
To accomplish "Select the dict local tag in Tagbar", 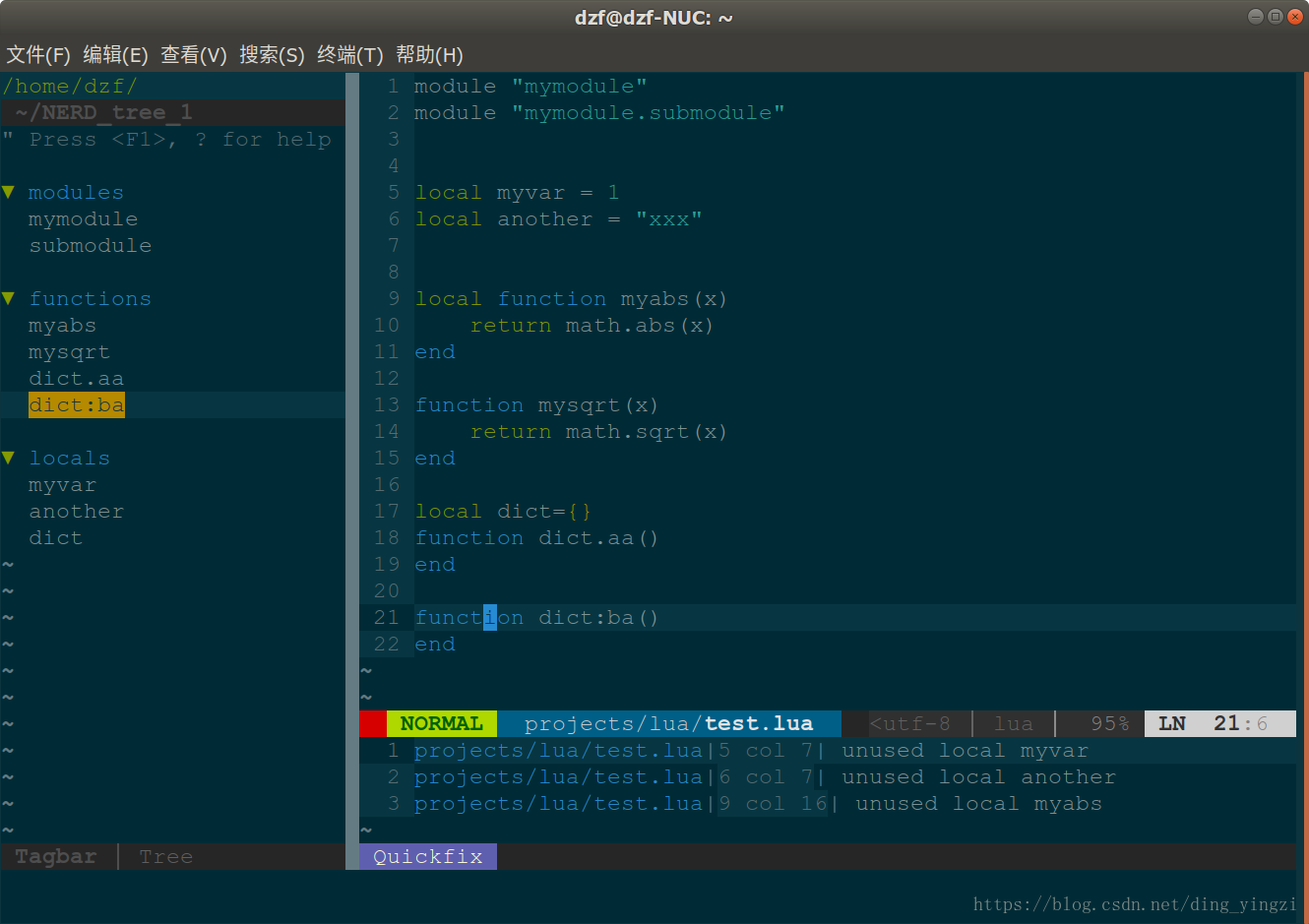I will pos(55,538).
